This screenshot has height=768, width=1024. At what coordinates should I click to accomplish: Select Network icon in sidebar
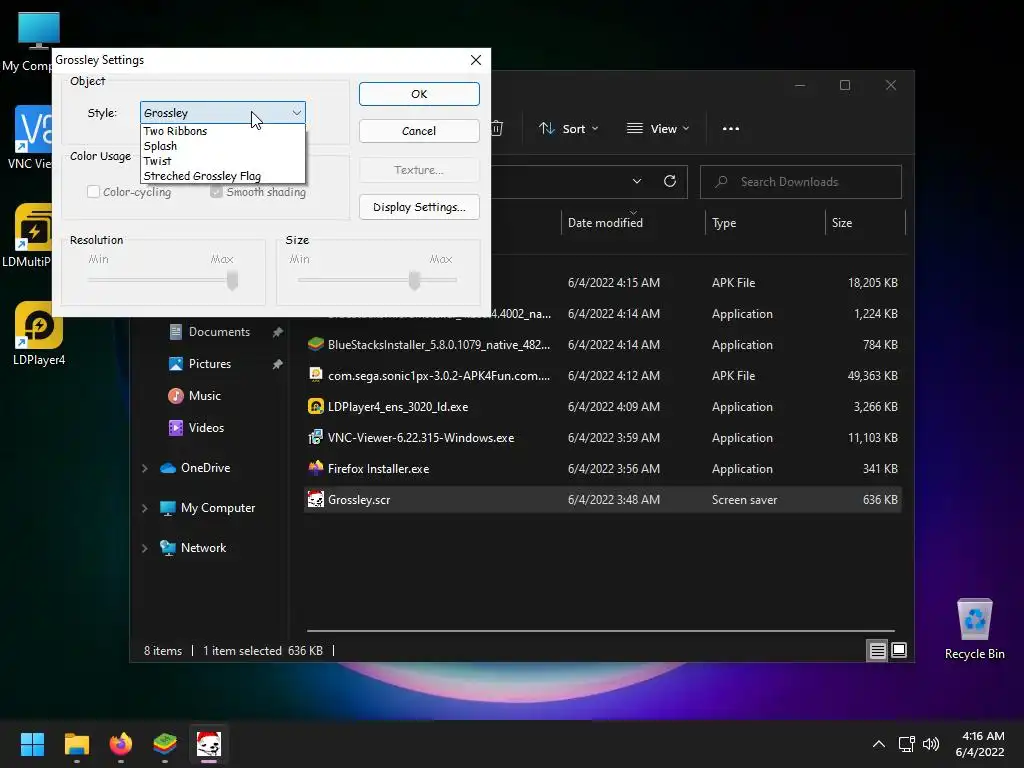[x=168, y=548]
